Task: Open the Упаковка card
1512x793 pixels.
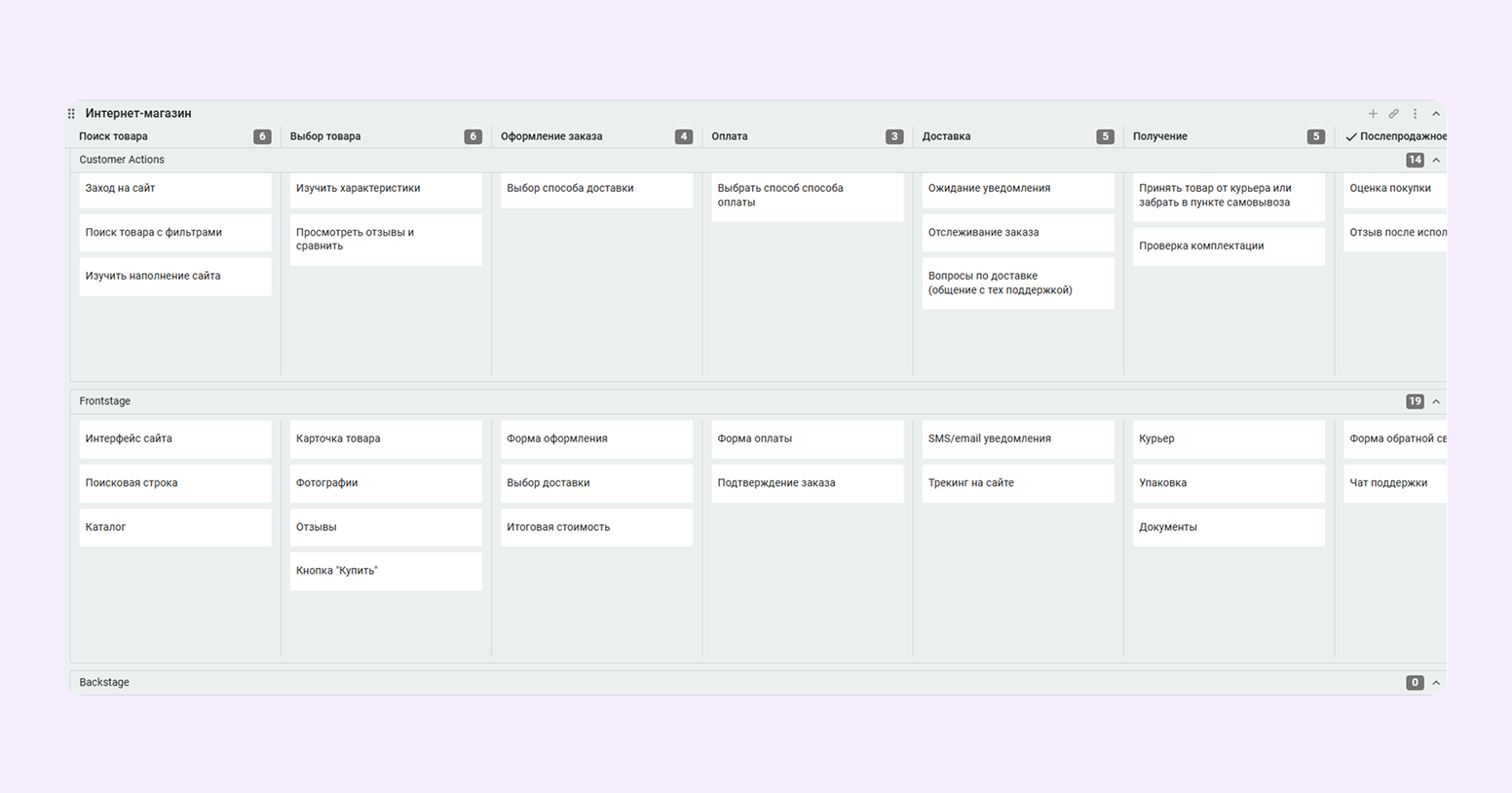Action: pos(1229,483)
